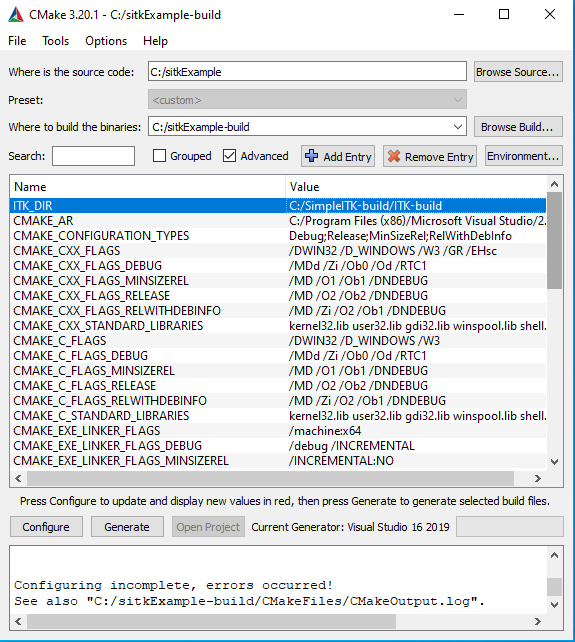Click the Value column header
This screenshot has width=575, height=642.
tap(416, 187)
